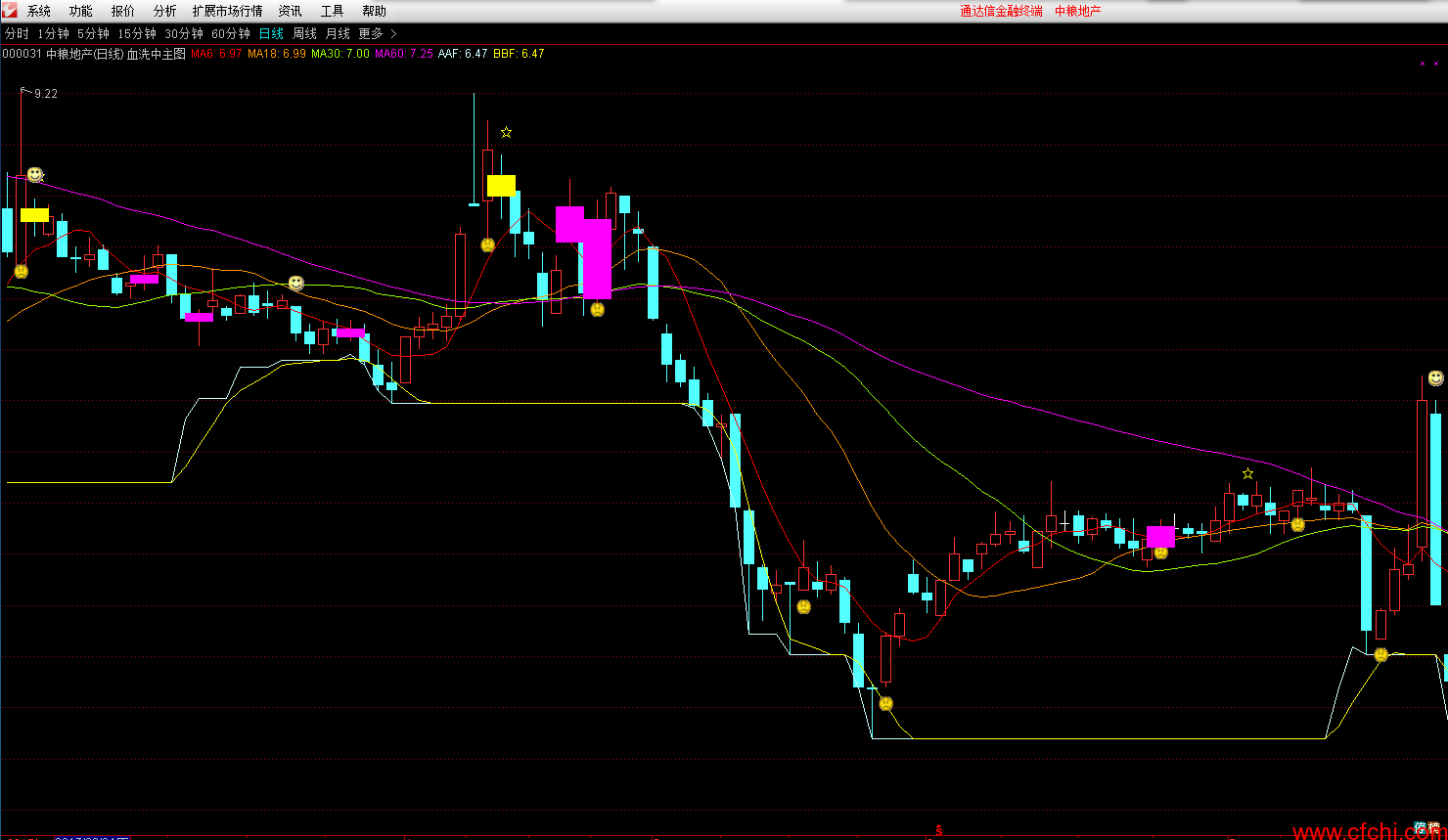Open the 工具 menu
The width and height of the screenshot is (1448, 840).
[x=333, y=12]
